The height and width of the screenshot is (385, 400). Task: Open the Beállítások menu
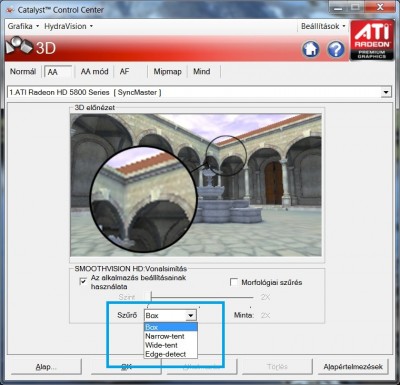(x=323, y=26)
